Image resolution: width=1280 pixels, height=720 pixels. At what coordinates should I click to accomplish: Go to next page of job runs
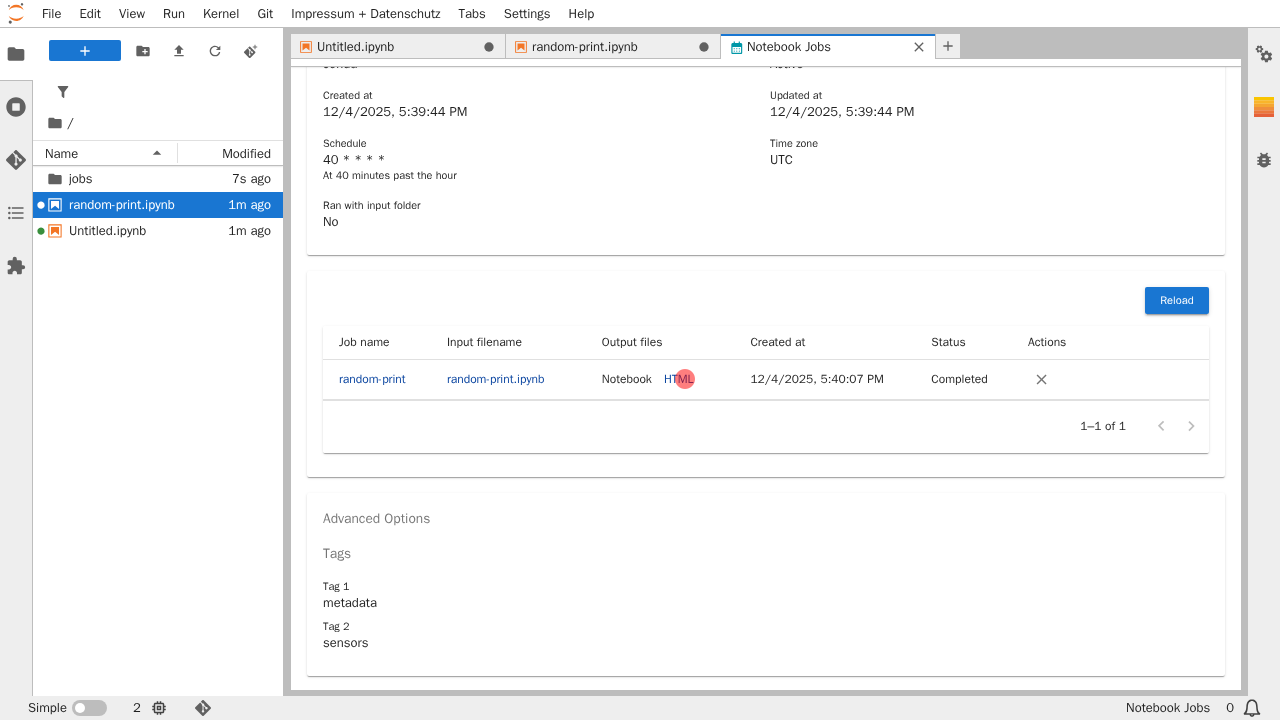(1191, 426)
